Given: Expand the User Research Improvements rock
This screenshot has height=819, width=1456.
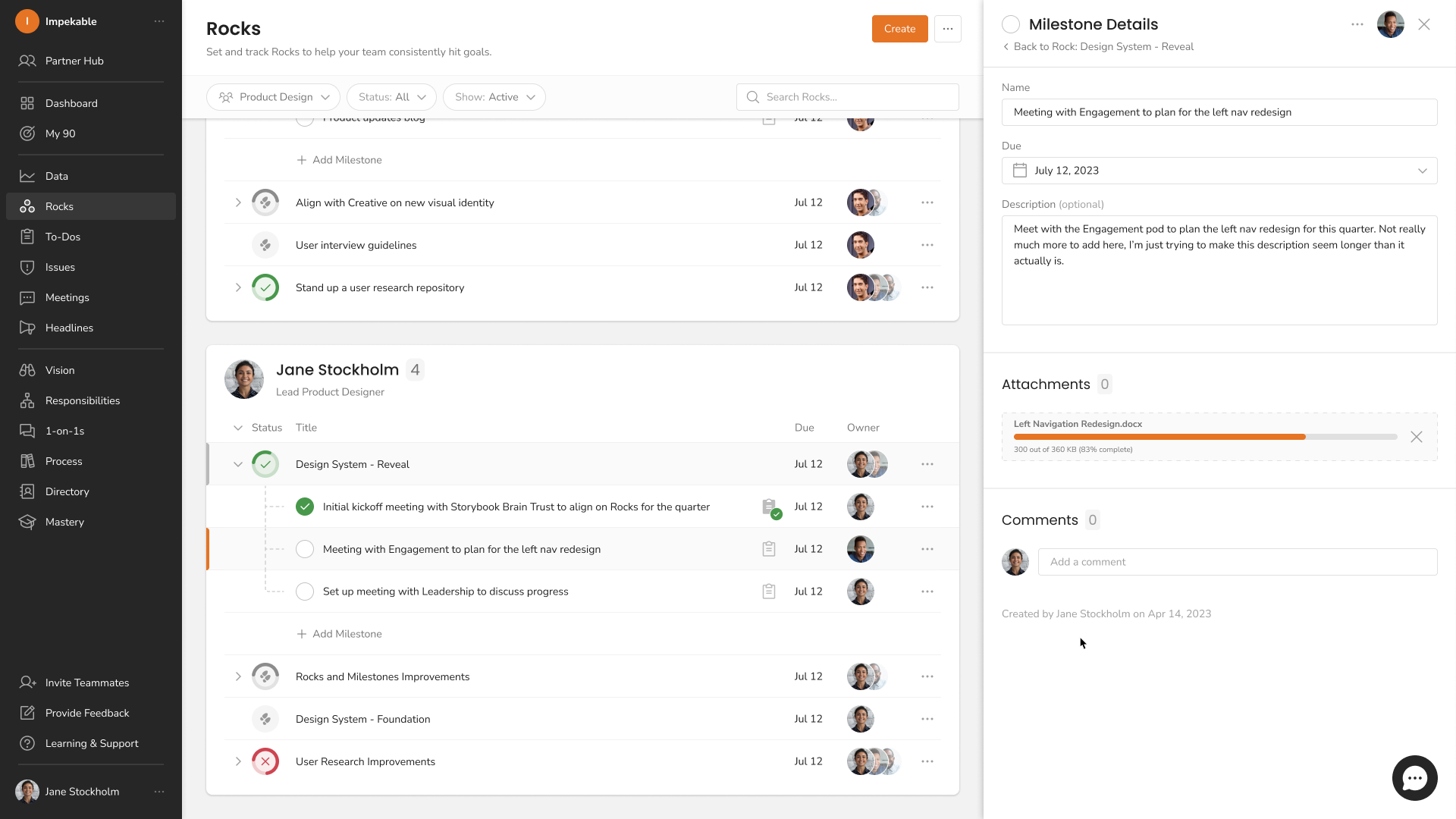Looking at the screenshot, I should 238,761.
